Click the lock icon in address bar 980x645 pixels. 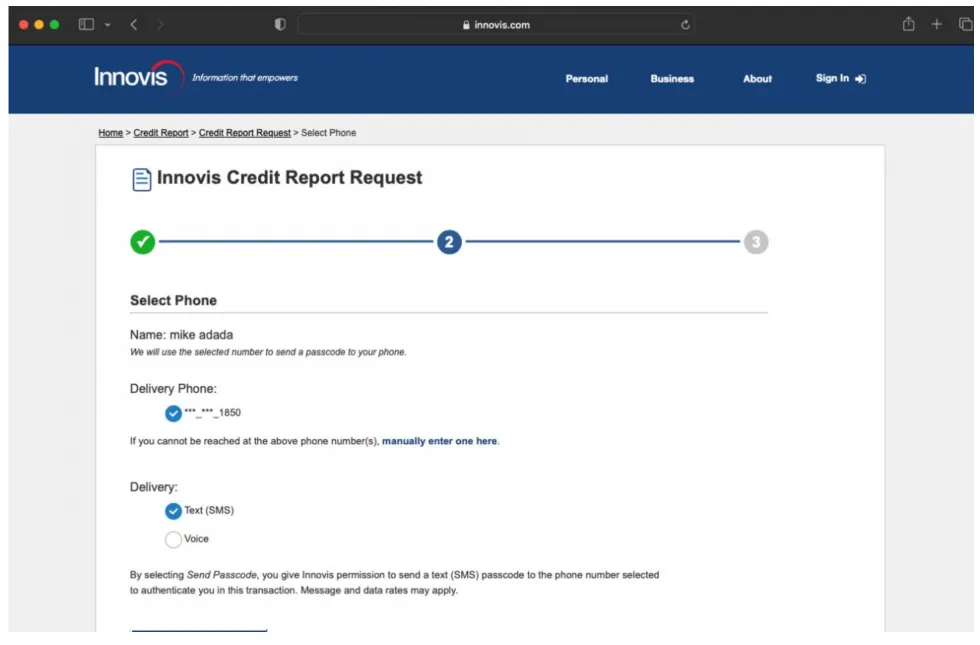click(x=466, y=24)
